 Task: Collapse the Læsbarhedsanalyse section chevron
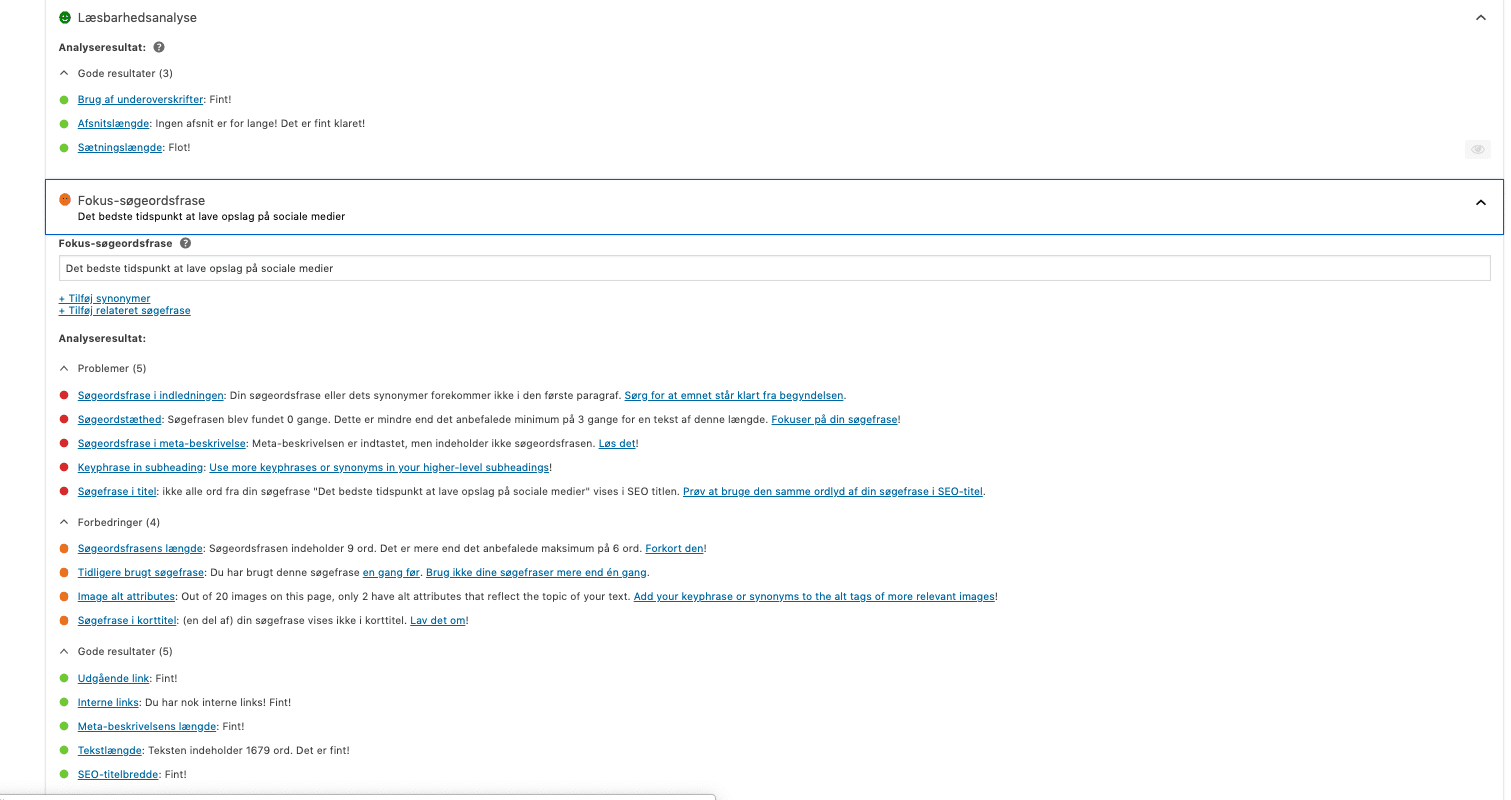(x=1481, y=17)
